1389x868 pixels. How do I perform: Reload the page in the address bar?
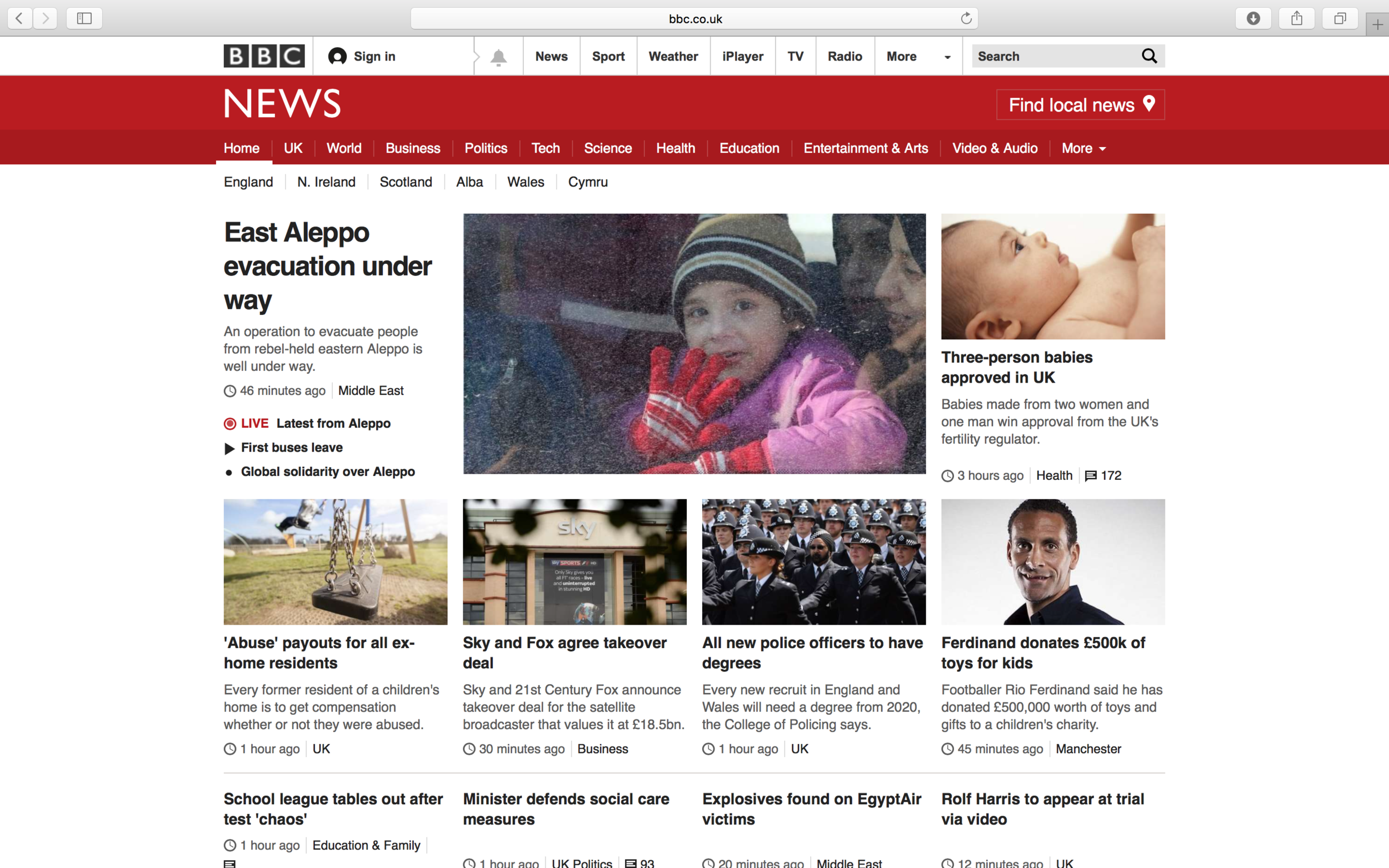click(966, 18)
